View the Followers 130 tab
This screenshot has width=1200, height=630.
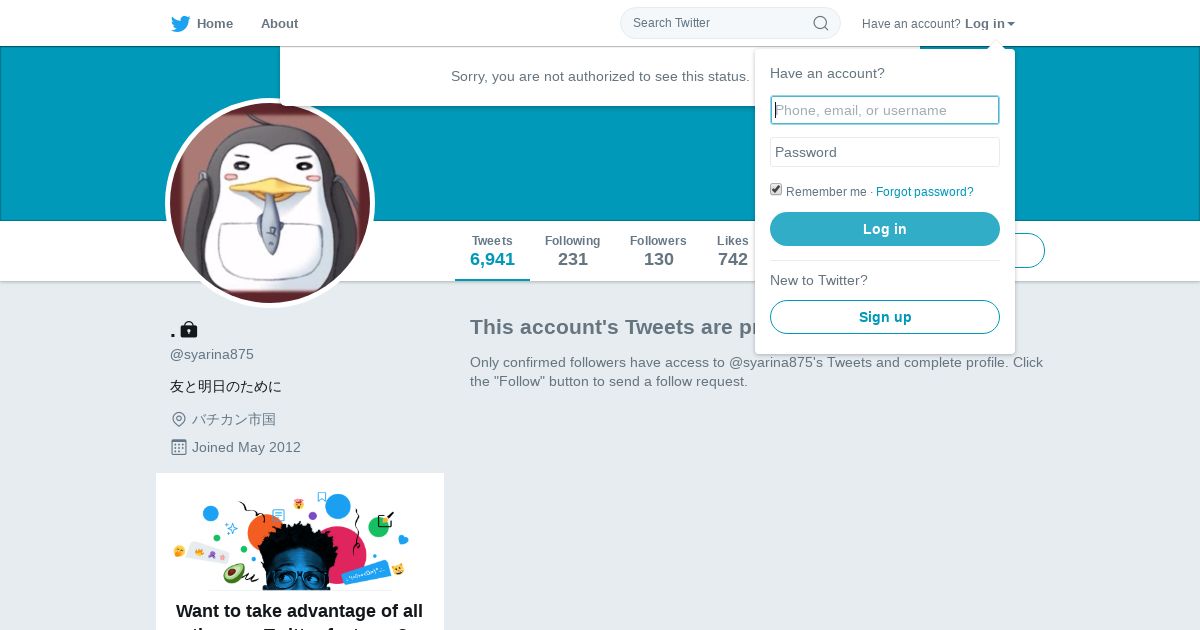coord(658,251)
